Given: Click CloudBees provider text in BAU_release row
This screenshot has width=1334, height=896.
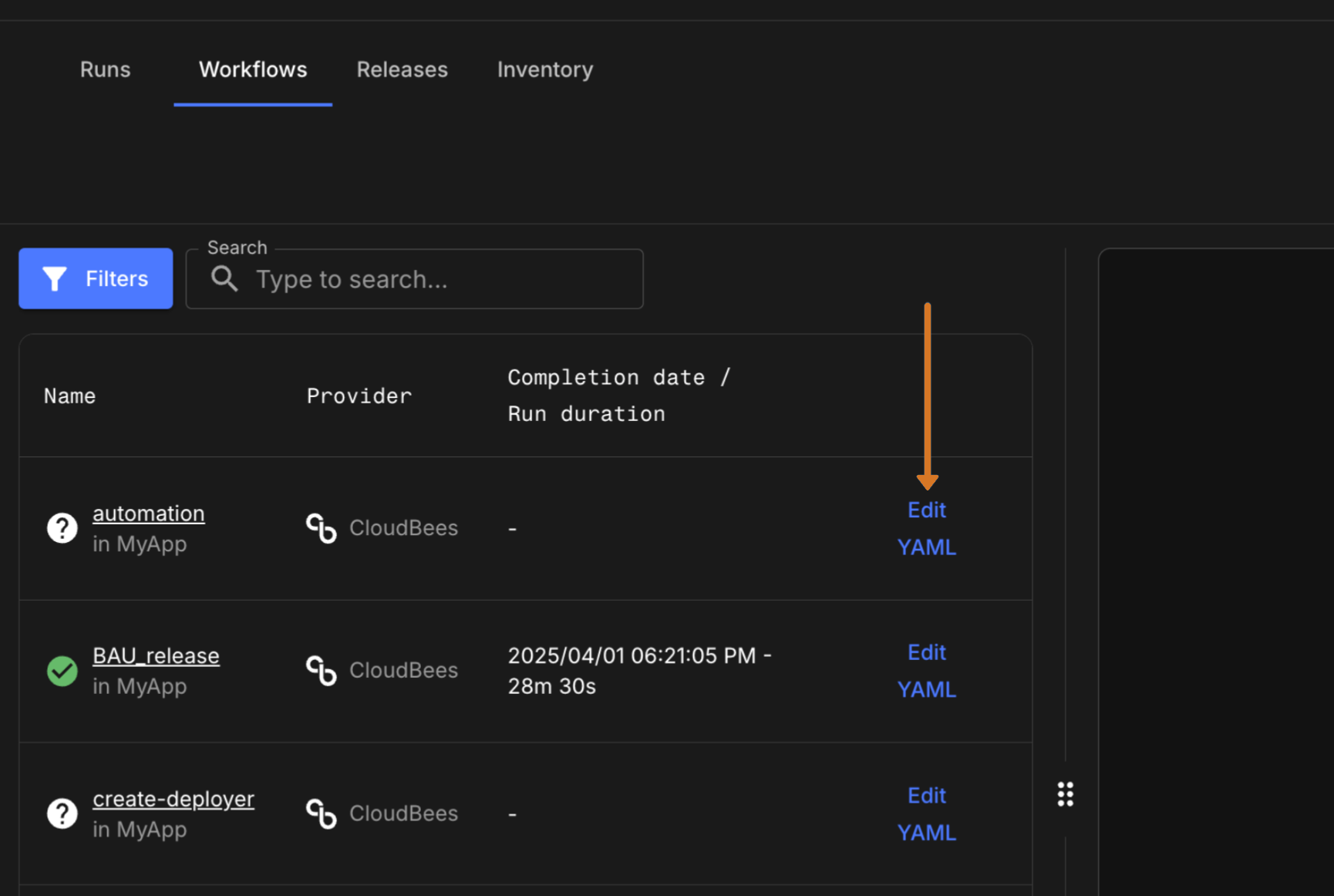Looking at the screenshot, I should [x=403, y=671].
